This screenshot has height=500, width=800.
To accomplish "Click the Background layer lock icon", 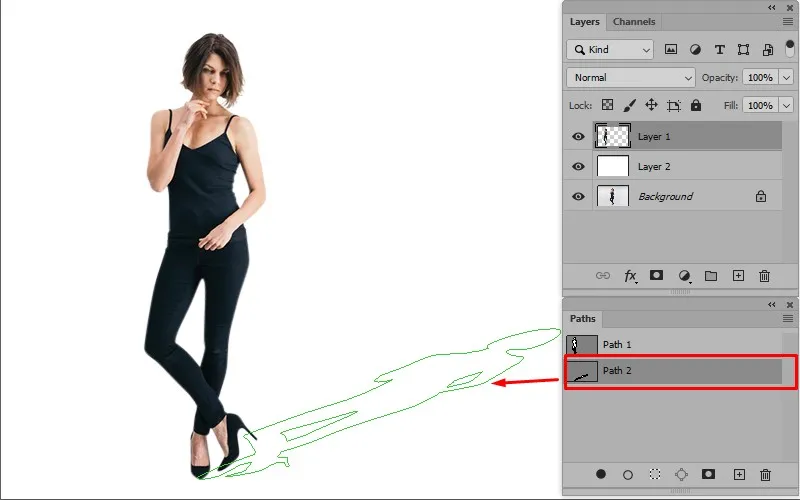I will tap(761, 196).
